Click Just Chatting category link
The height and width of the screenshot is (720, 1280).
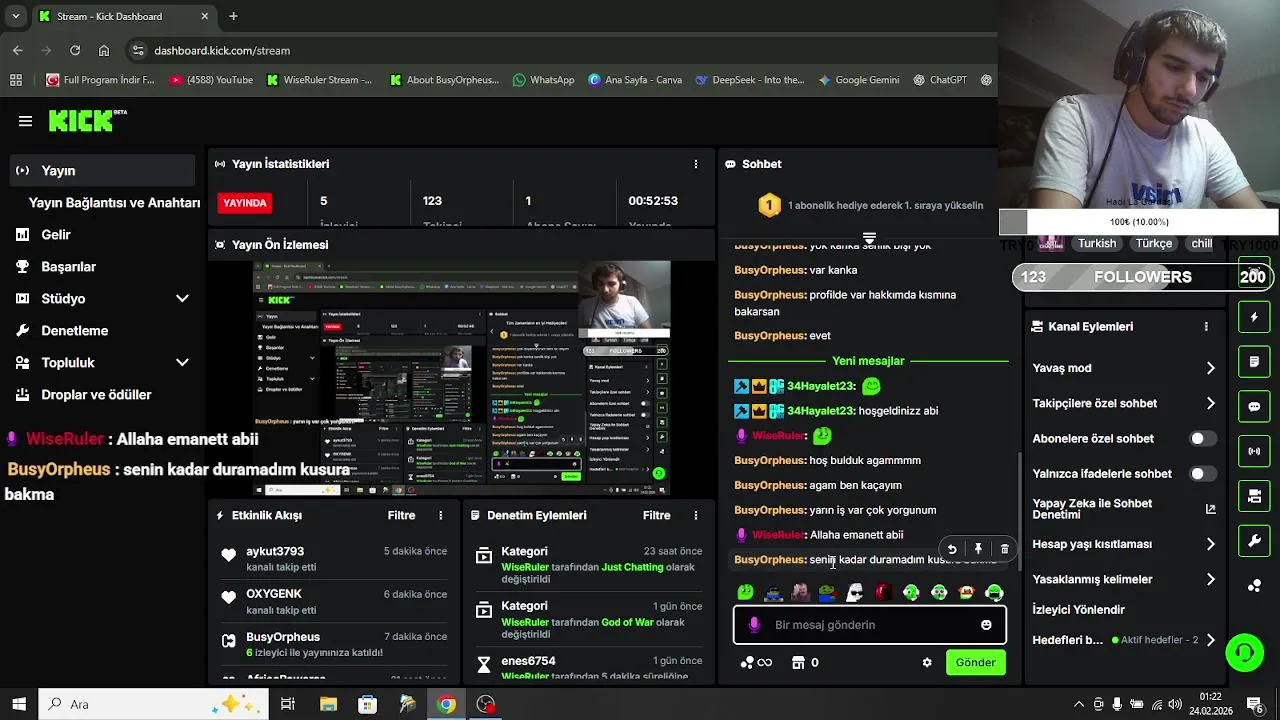pyautogui.click(x=632, y=567)
